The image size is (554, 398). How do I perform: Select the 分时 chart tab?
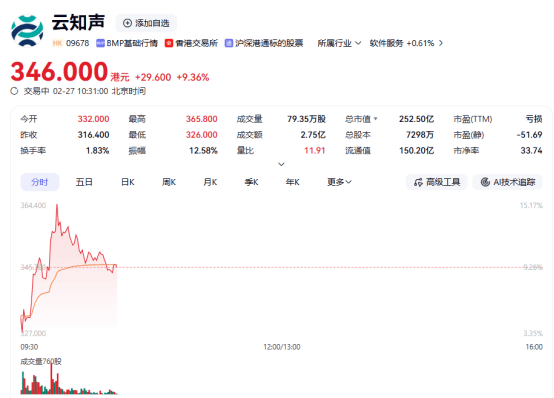(x=40, y=182)
